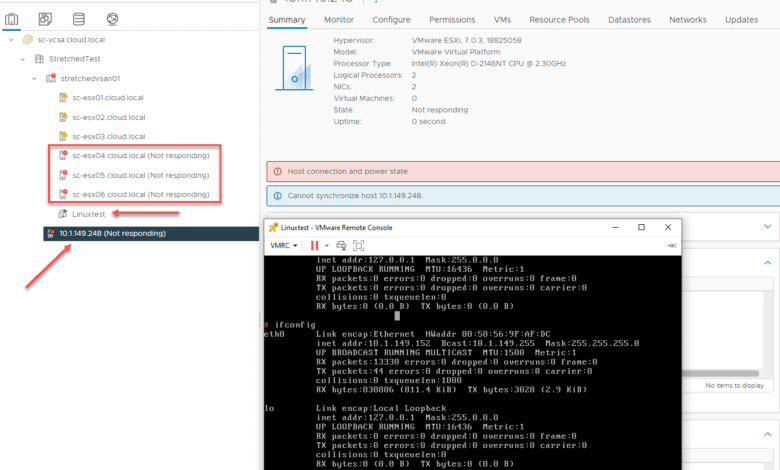Click the Cannot synchronize host 10.1.149.248 message
Viewport: 780px width, 470px height.
click(523, 196)
